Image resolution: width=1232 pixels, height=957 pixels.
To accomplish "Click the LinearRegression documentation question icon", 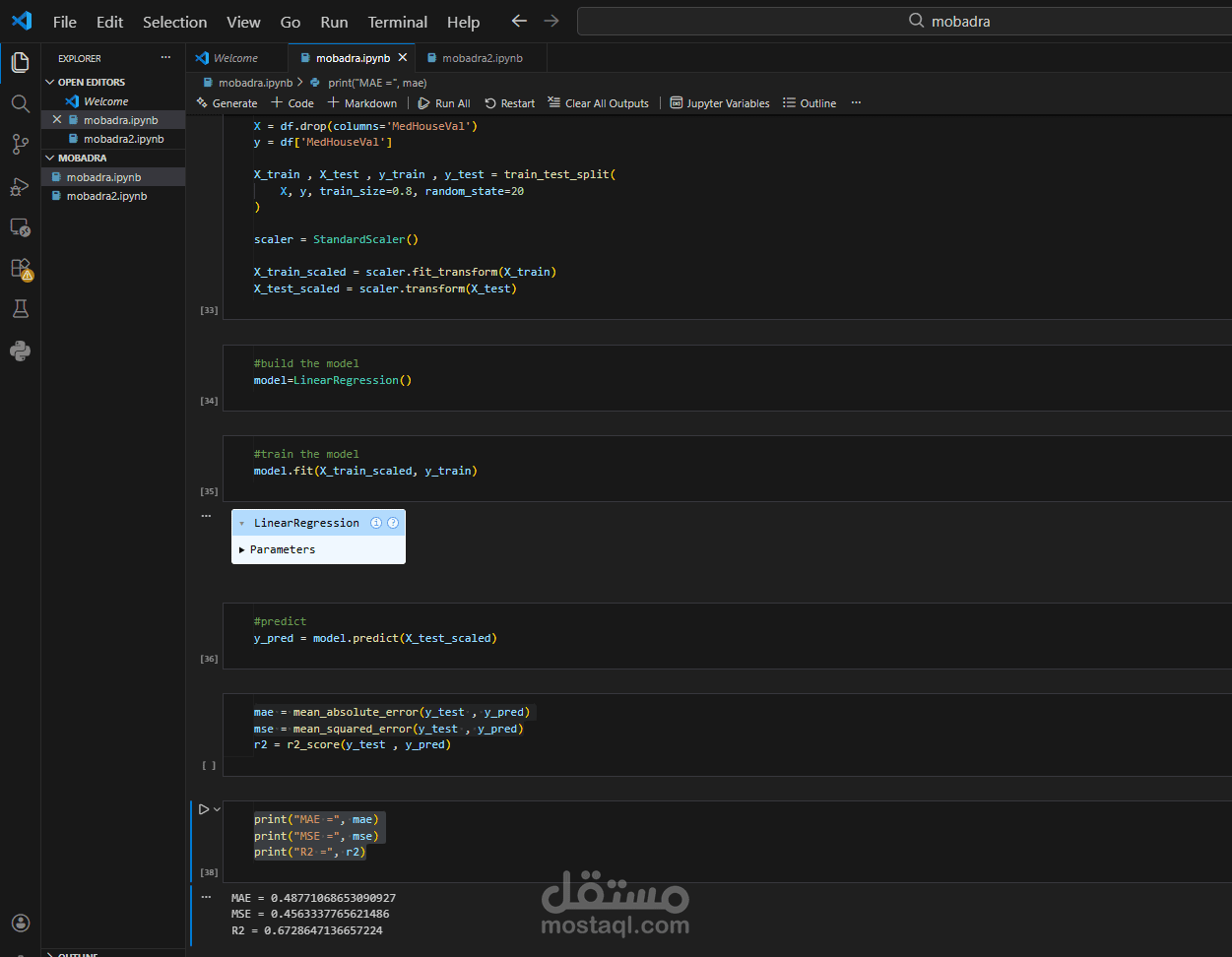I will [393, 523].
